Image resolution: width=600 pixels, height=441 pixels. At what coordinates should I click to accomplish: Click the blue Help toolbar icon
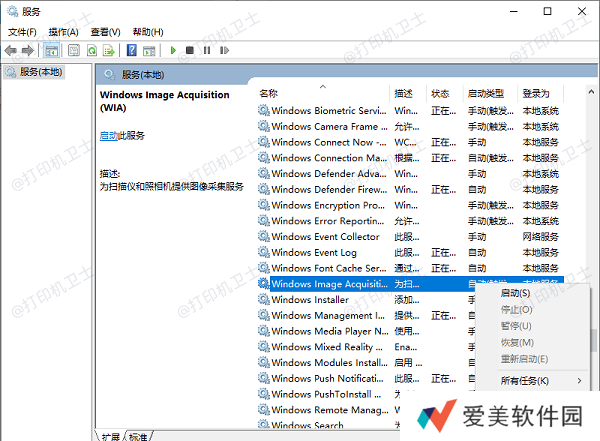pyautogui.click(x=132, y=50)
